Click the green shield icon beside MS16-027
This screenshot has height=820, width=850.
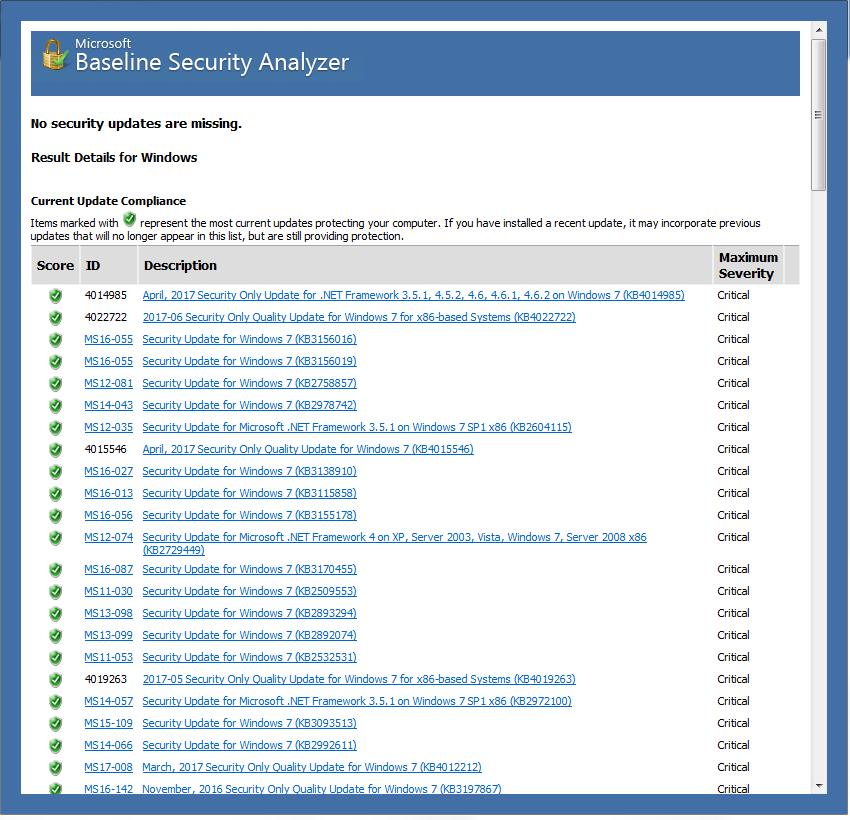(x=55, y=472)
